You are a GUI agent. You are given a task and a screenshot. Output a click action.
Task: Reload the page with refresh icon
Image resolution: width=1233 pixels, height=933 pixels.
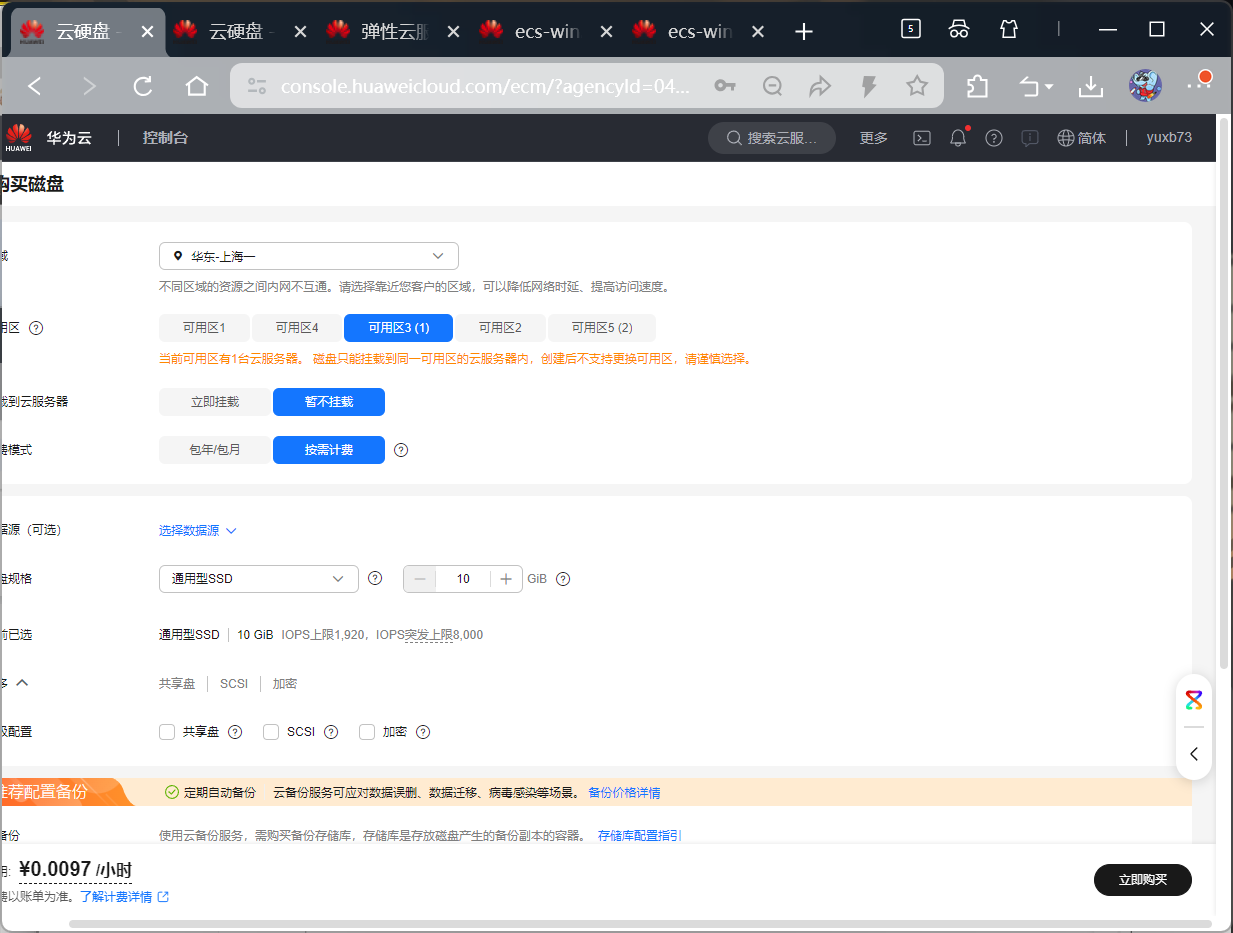(x=143, y=86)
